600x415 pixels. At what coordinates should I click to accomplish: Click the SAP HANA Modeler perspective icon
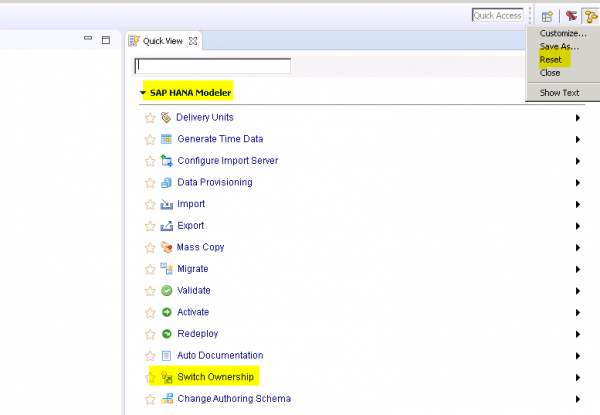(591, 16)
